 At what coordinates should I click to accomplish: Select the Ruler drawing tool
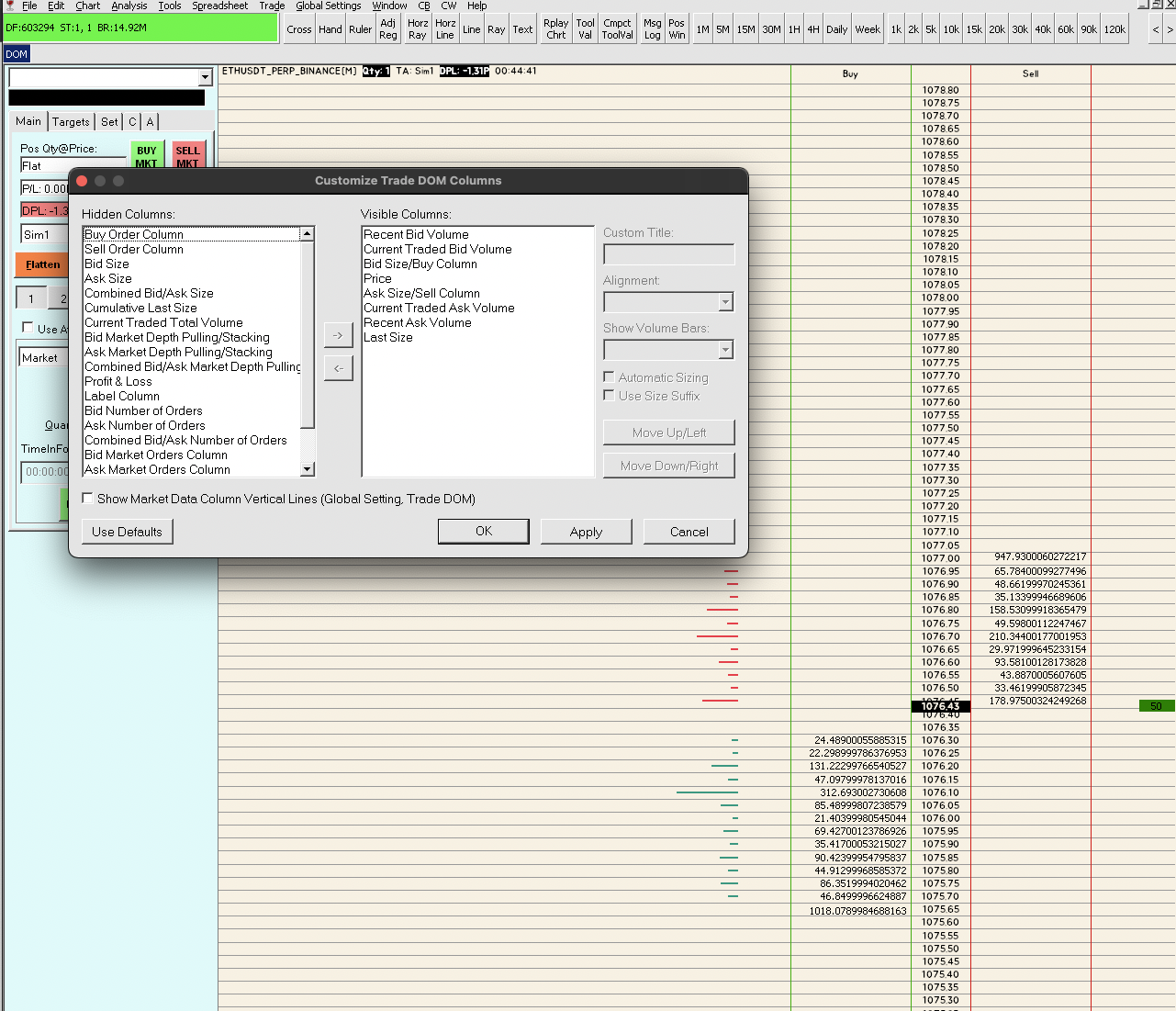(x=361, y=29)
